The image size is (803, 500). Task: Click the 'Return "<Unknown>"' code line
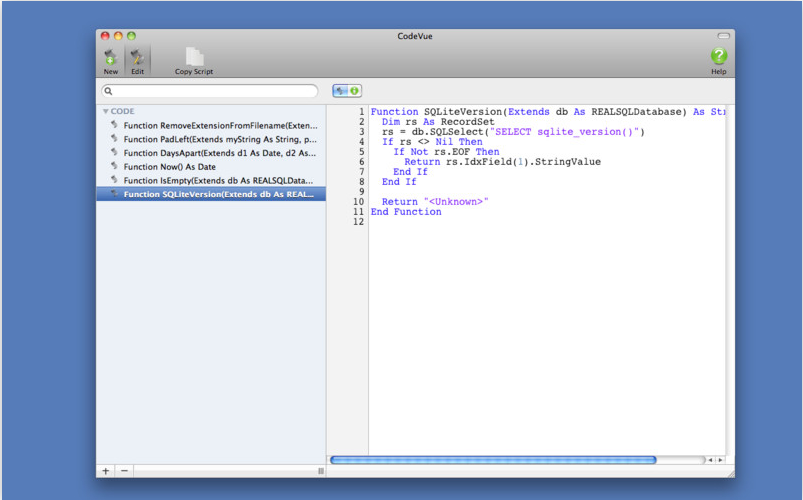(x=435, y=202)
